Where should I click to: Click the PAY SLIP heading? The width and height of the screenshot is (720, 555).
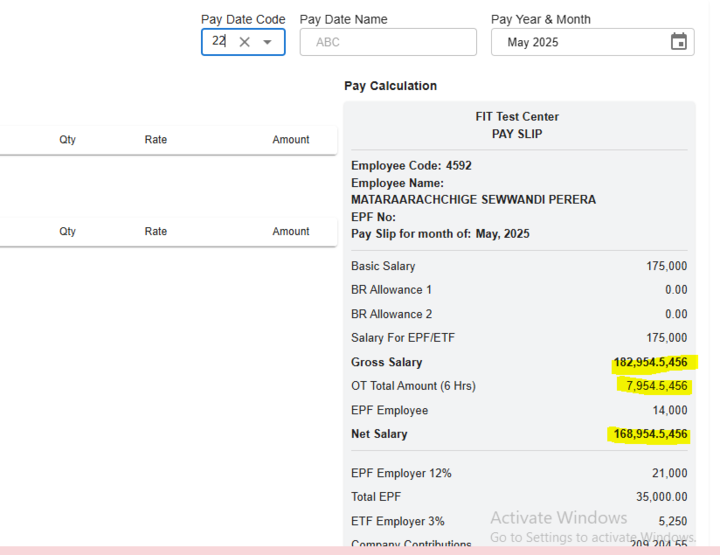click(x=517, y=134)
